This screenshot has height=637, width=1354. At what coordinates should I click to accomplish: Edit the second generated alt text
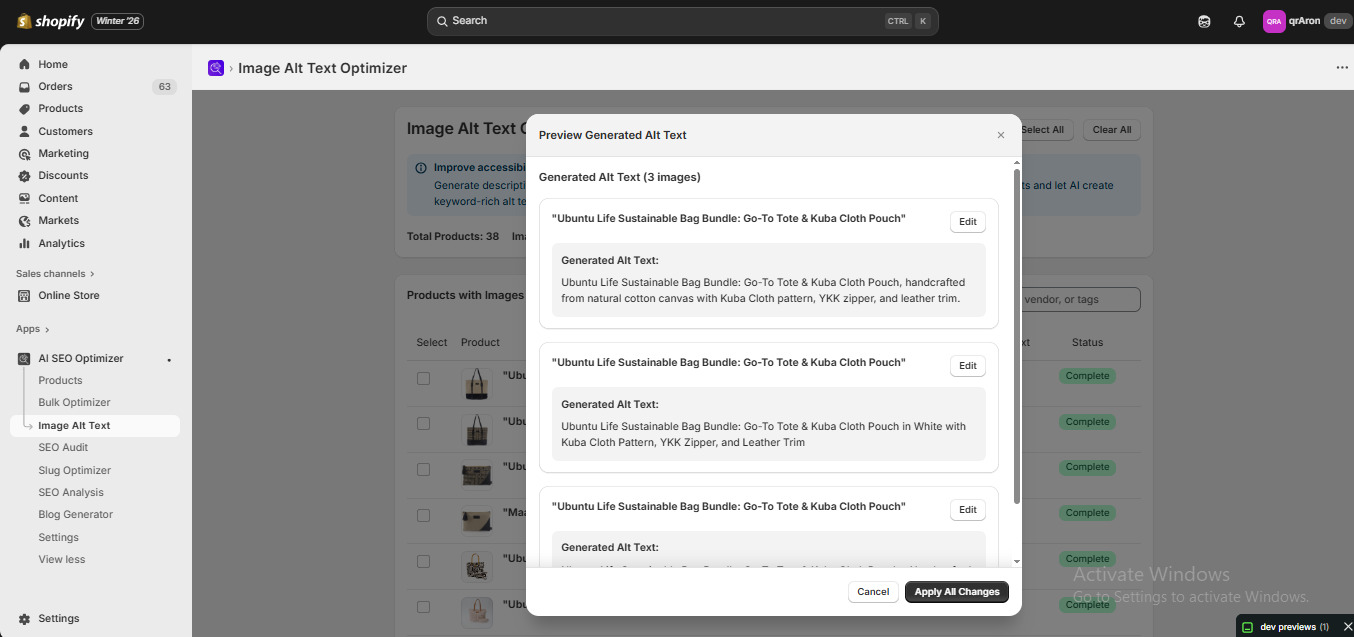(968, 366)
